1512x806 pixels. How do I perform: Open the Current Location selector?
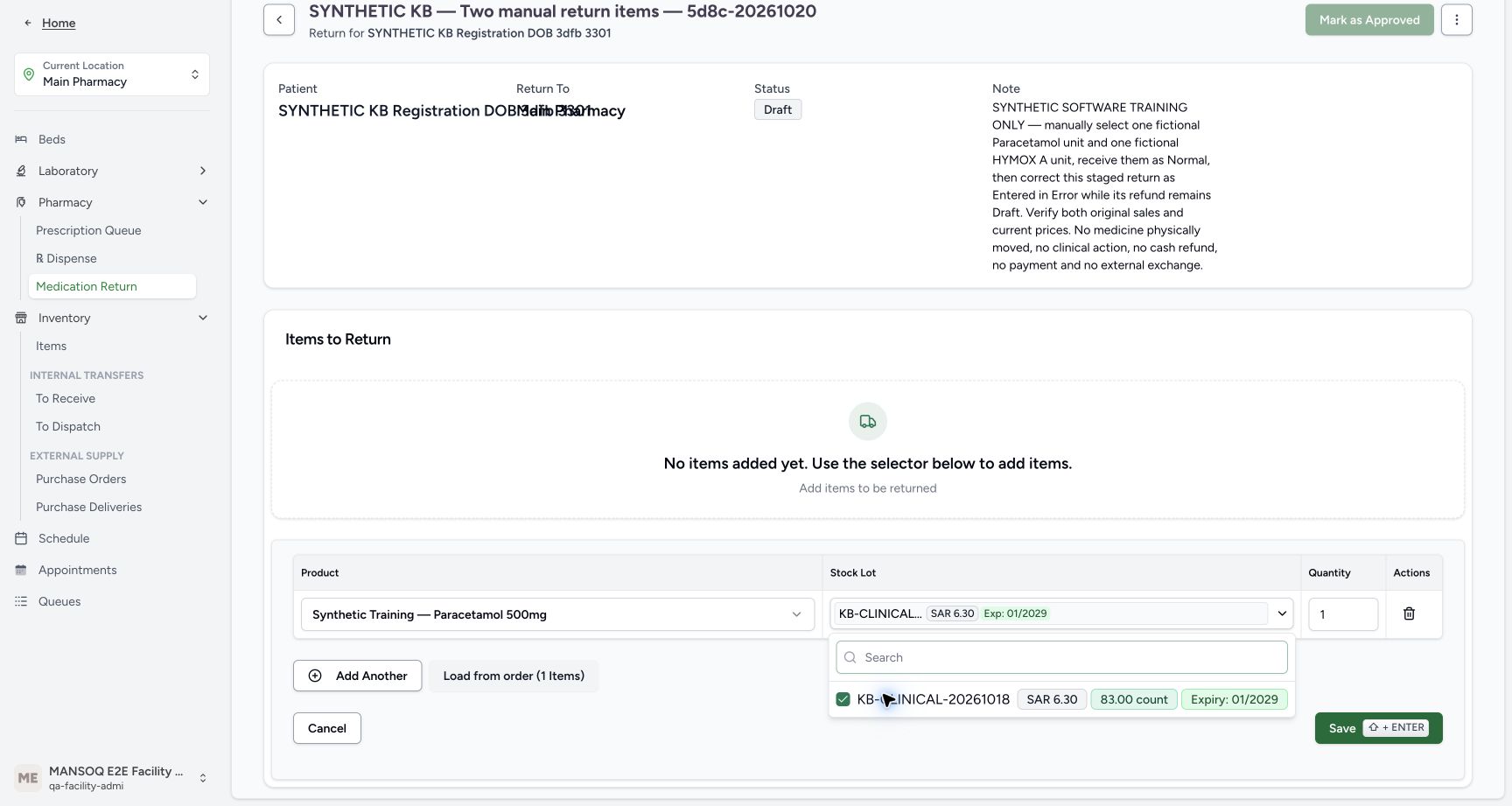coord(112,74)
